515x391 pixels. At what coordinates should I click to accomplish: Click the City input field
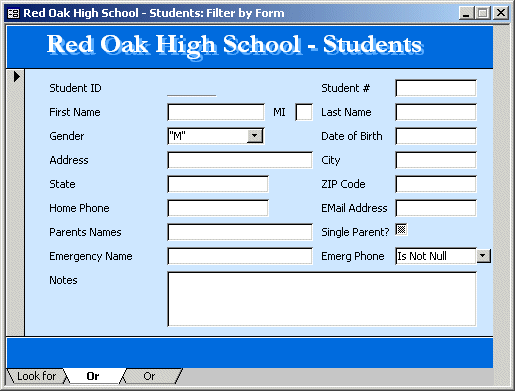pos(436,160)
